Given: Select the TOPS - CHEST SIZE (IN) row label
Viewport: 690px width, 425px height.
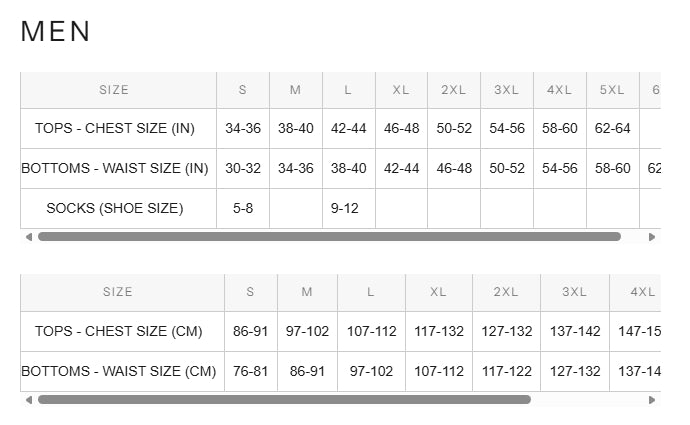Looking at the screenshot, I should (115, 129).
